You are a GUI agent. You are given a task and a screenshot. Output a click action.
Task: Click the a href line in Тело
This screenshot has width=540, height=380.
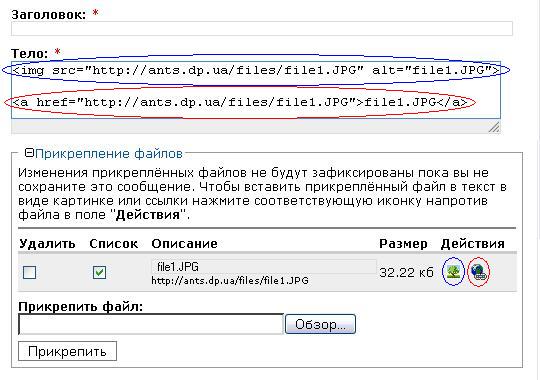click(240, 102)
